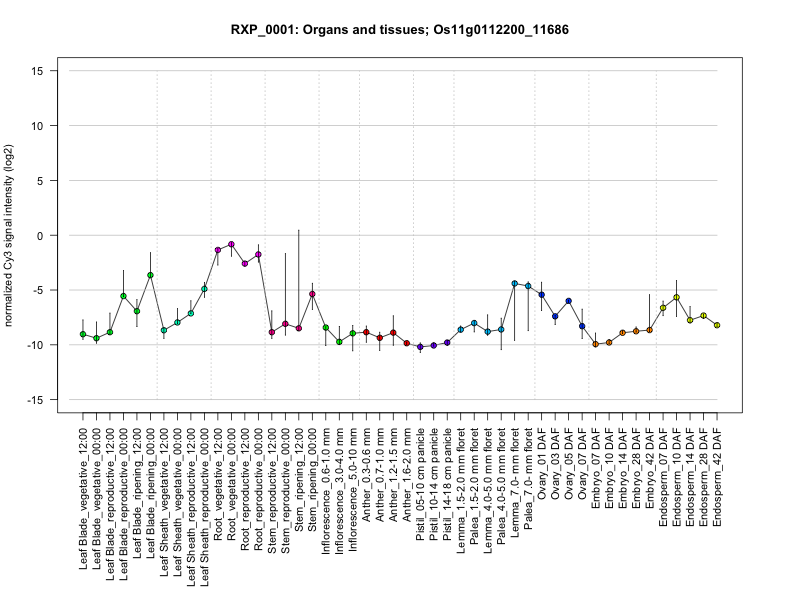Select the Pistil_05-10 cm panicle purple data point
800x600 pixels.
point(420,347)
